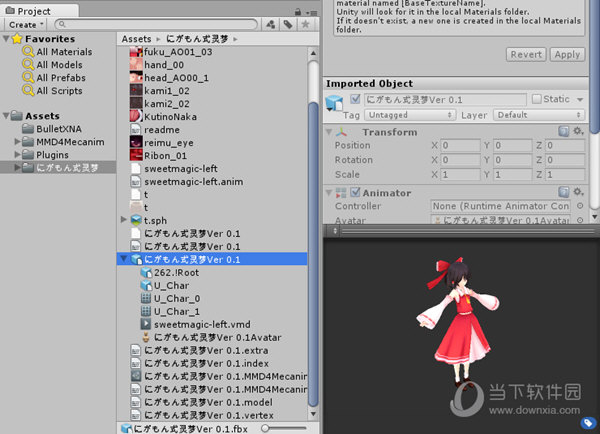Expand the t.sph asset

(124, 220)
